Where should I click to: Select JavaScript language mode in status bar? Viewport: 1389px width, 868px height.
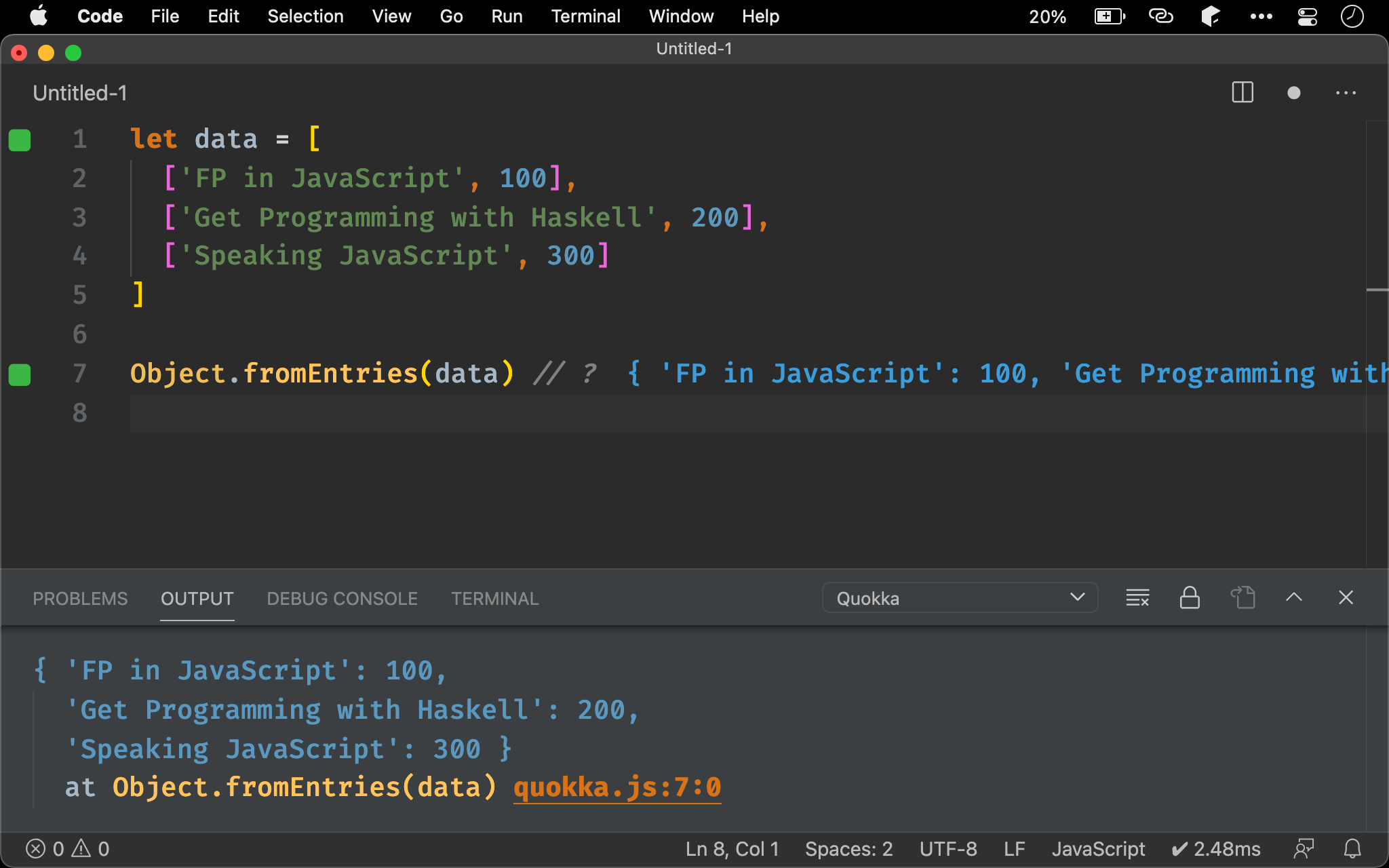(x=1098, y=848)
